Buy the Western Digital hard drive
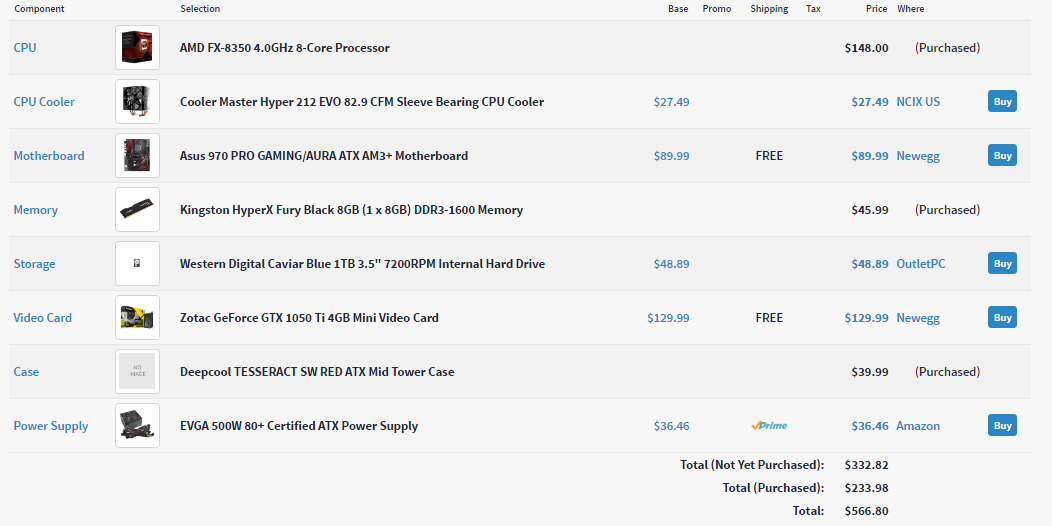Image resolution: width=1052 pixels, height=526 pixels. click(x=1002, y=263)
